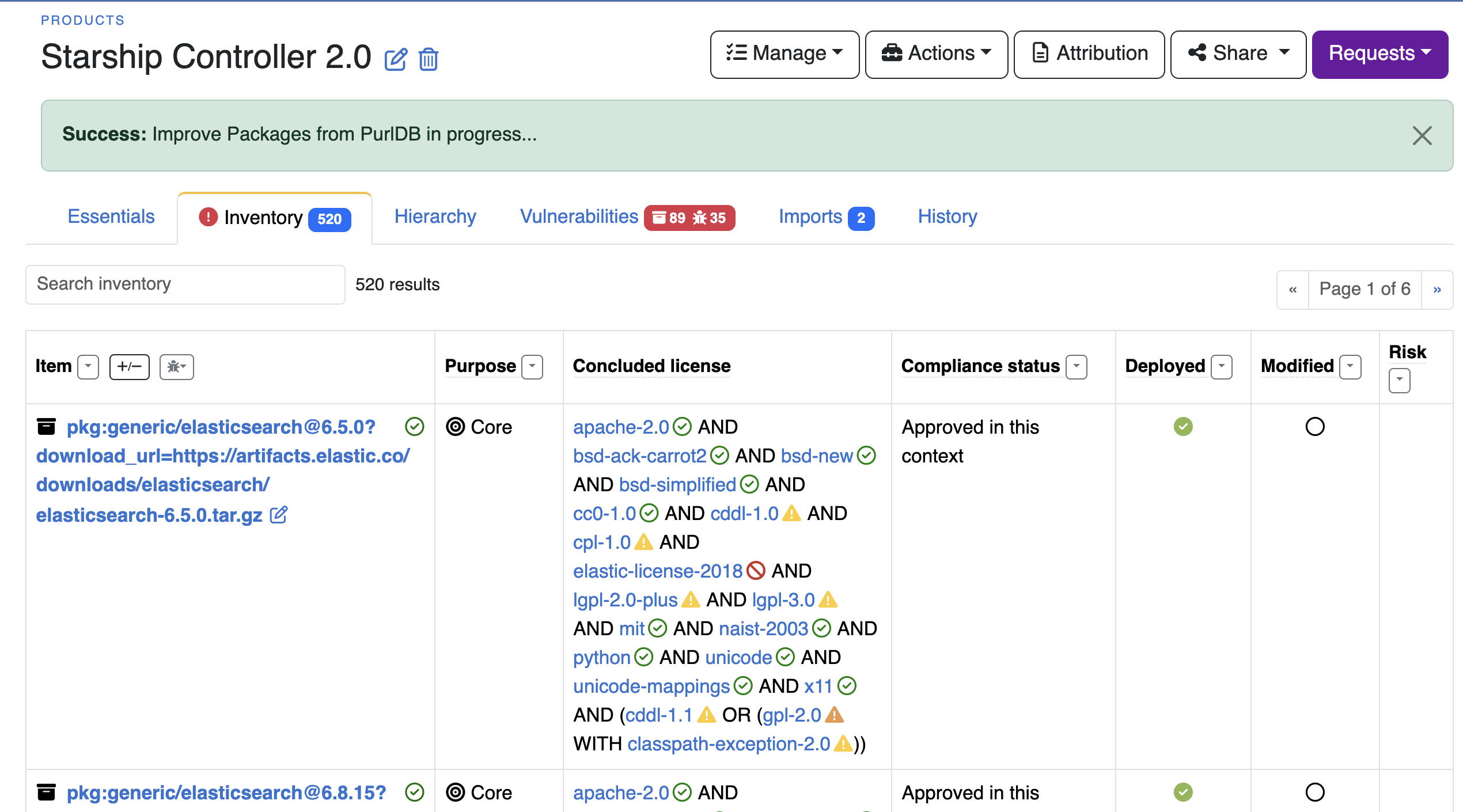Toggle Modified status for elasticsearch@6.5.0

tap(1315, 427)
